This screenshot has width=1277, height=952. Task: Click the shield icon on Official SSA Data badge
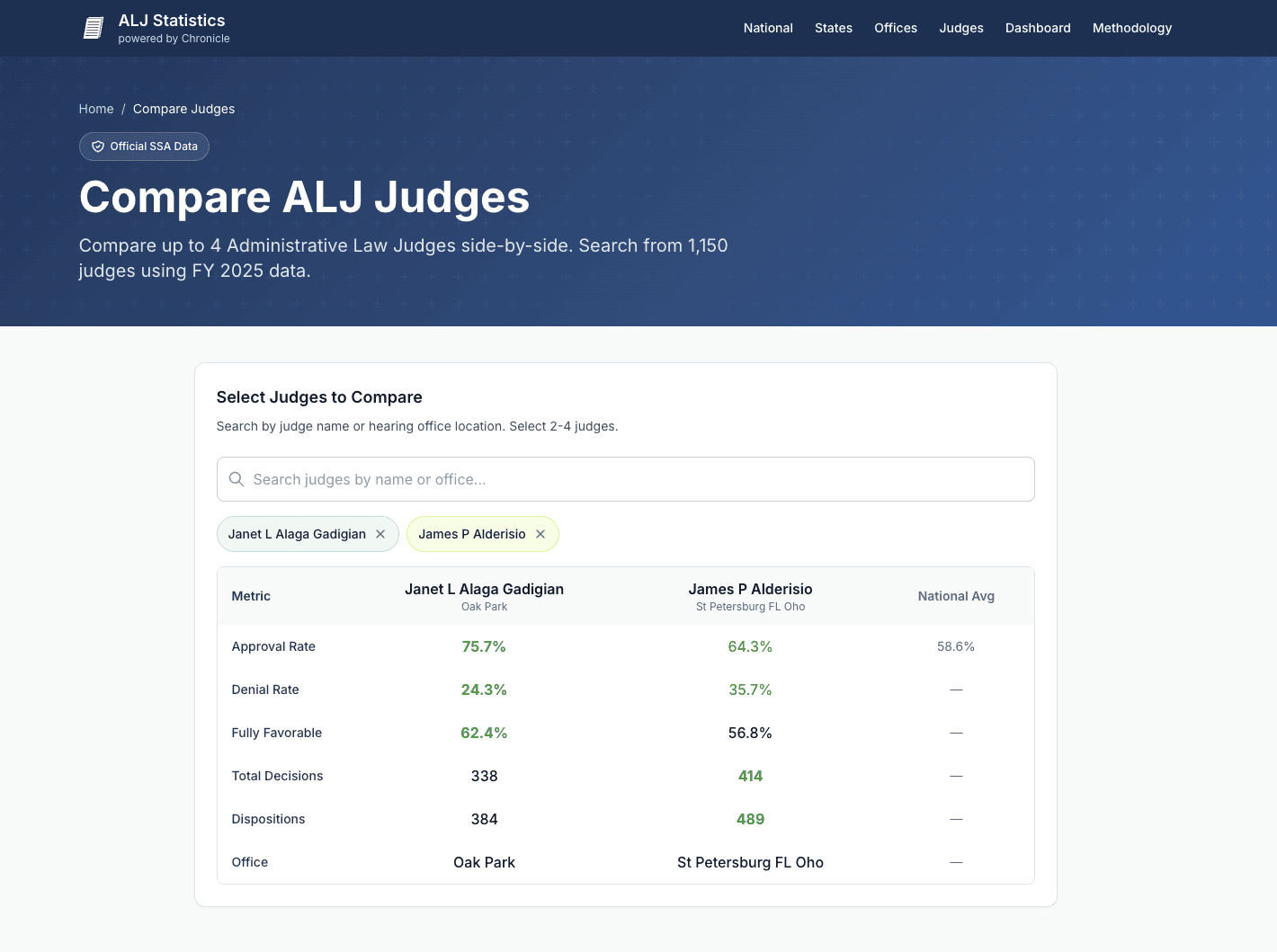coord(98,146)
